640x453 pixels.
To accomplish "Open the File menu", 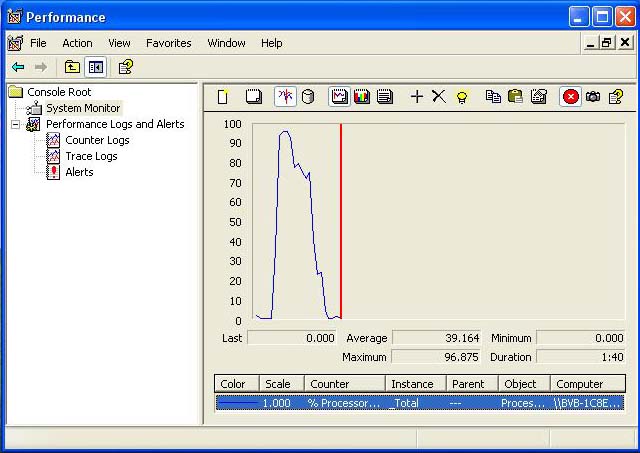I will 38,43.
